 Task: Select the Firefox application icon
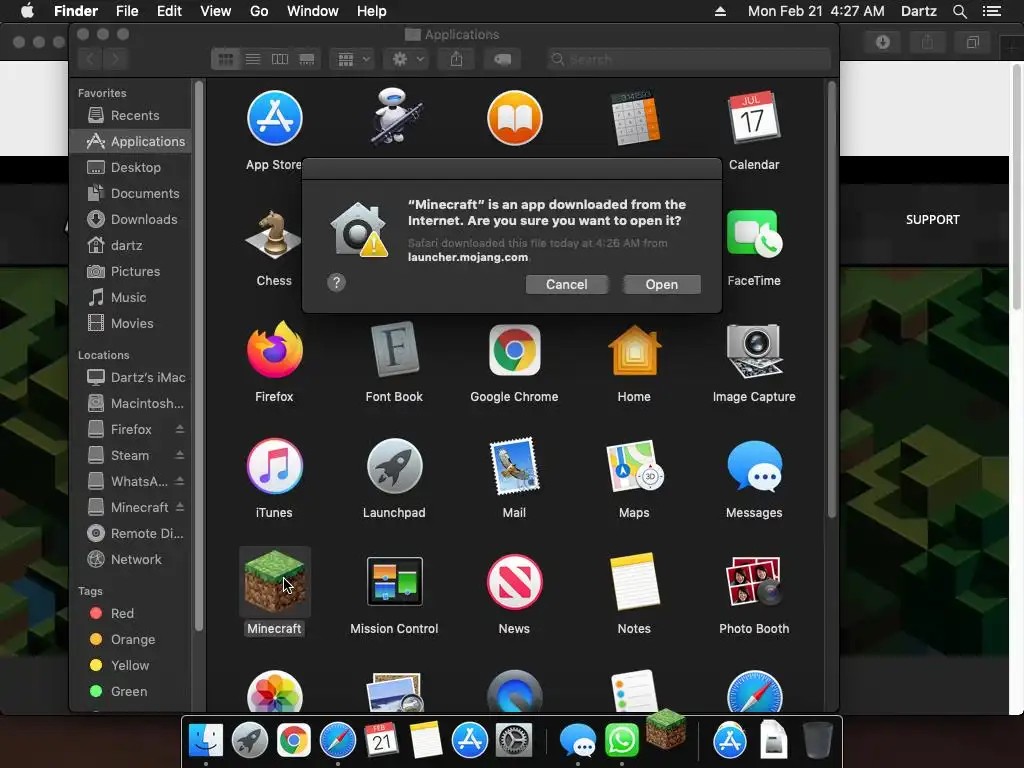[274, 349]
